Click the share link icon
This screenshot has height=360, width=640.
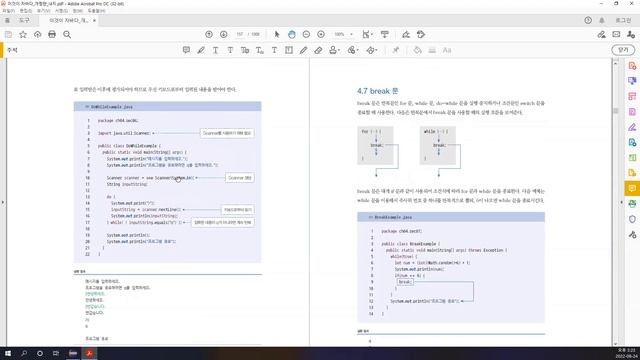tap(601, 35)
